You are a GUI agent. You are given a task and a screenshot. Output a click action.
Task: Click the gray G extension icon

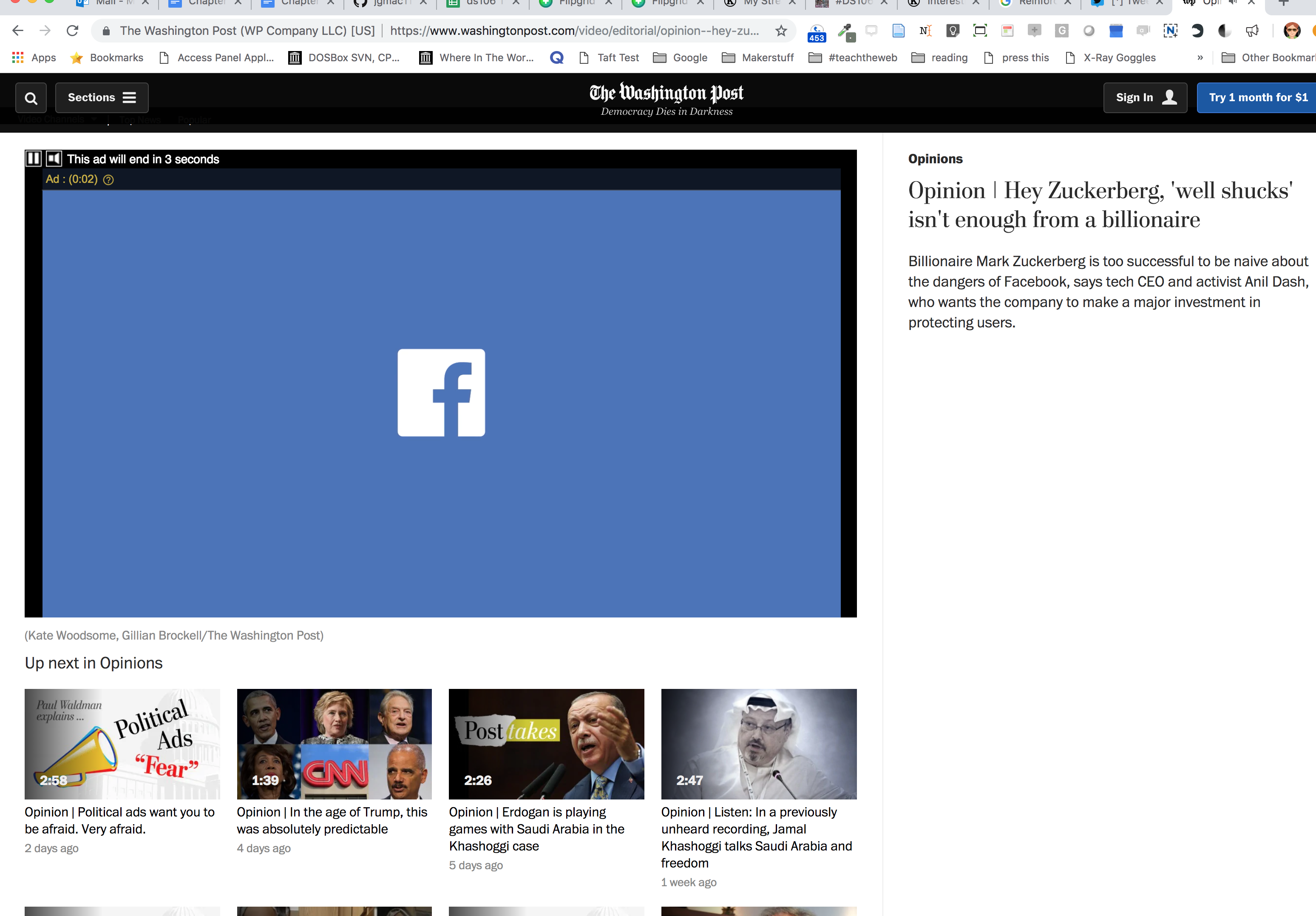[1061, 30]
